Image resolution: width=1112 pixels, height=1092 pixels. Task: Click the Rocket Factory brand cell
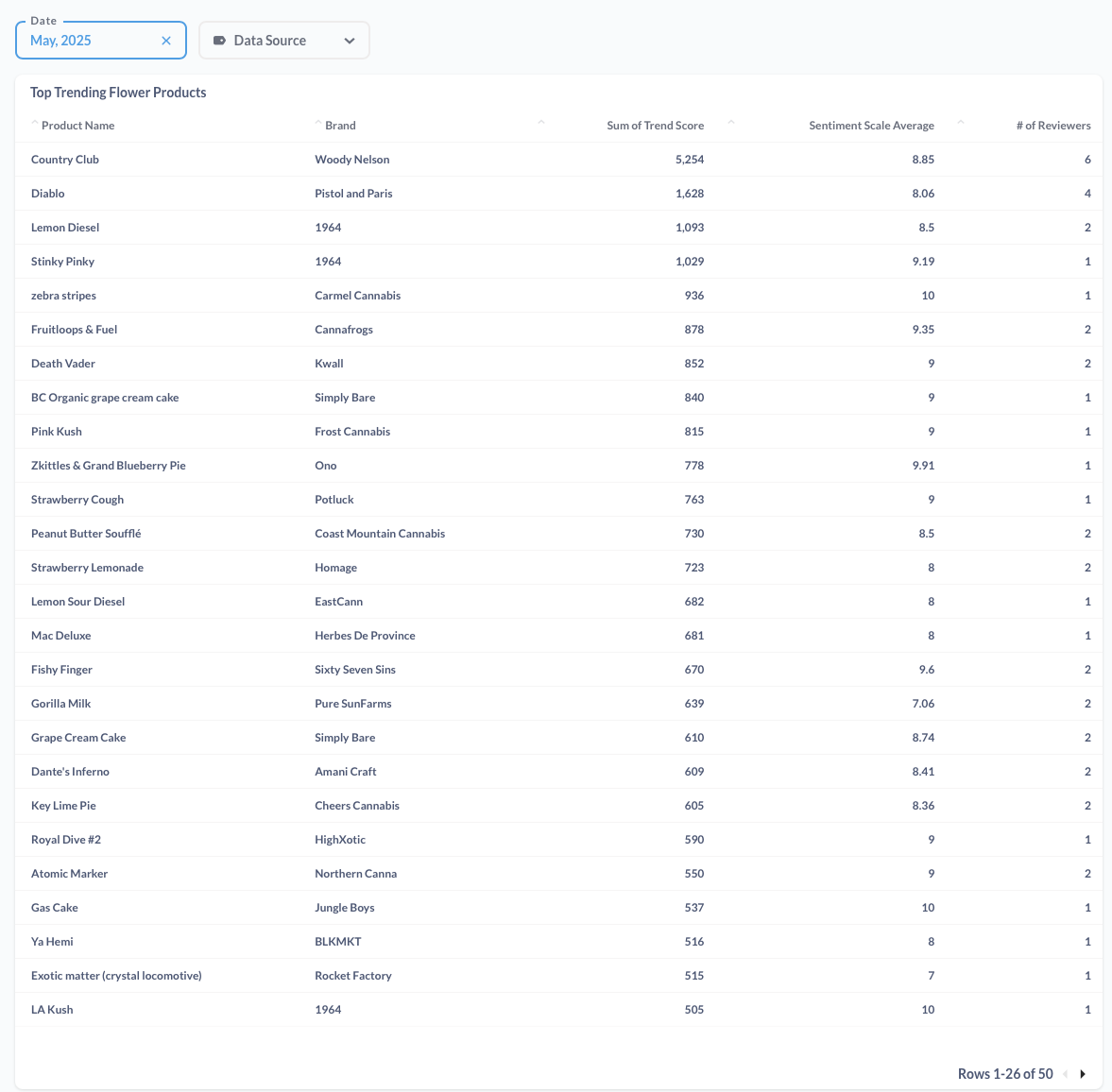pos(353,977)
